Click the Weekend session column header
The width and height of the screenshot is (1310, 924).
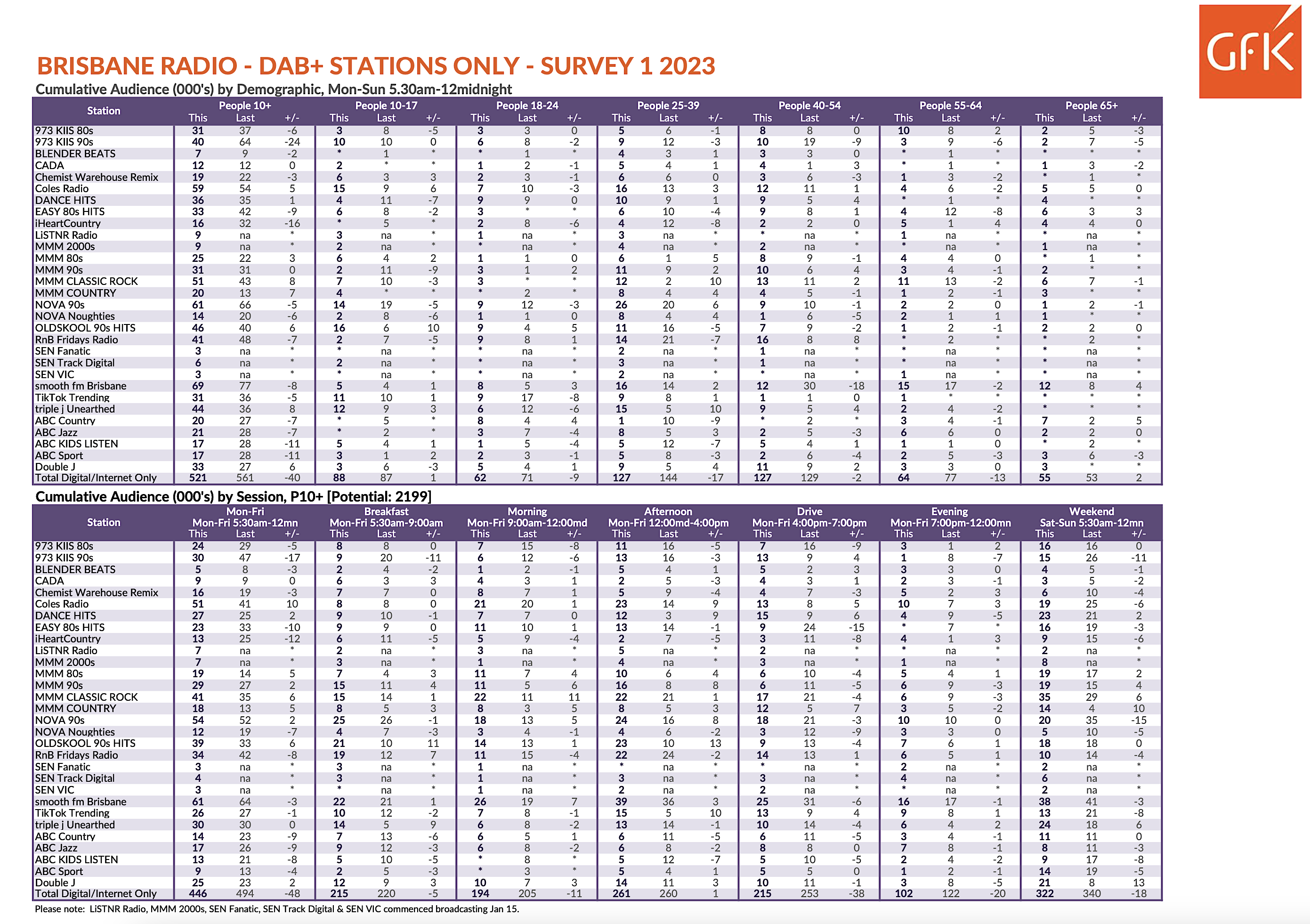point(1092,512)
